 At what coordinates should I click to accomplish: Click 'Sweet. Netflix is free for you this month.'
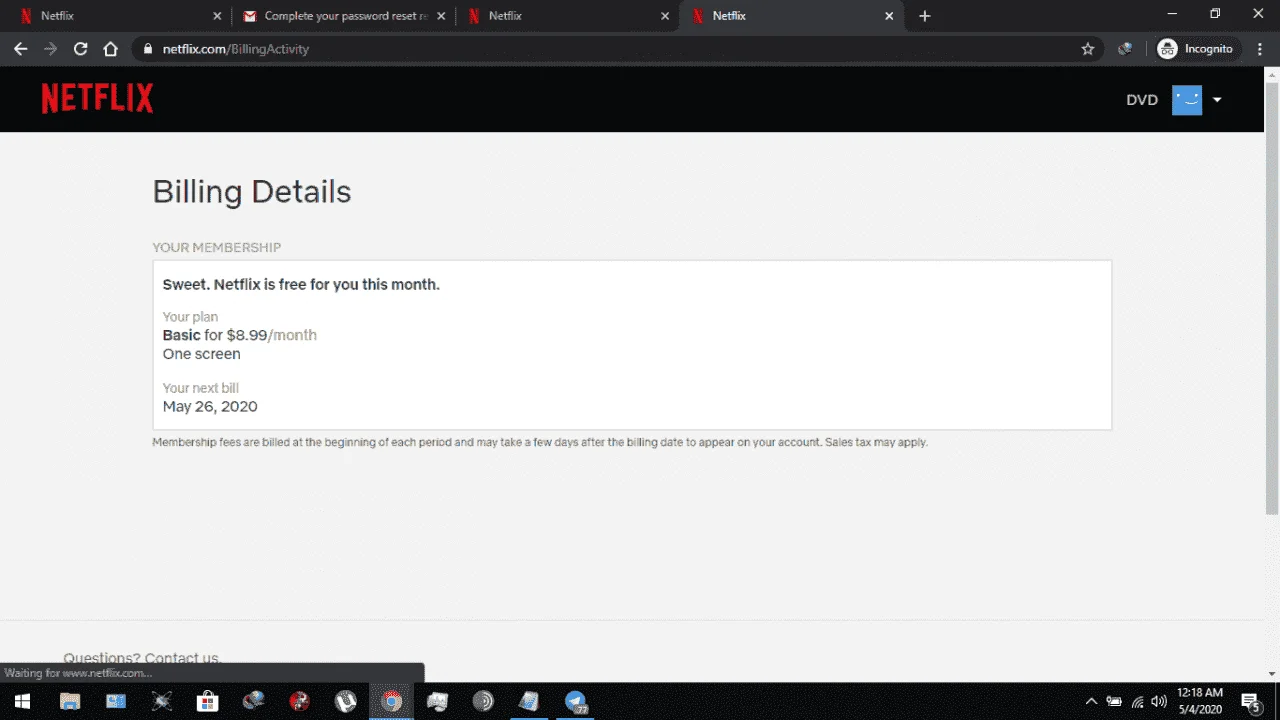pyautogui.click(x=301, y=285)
